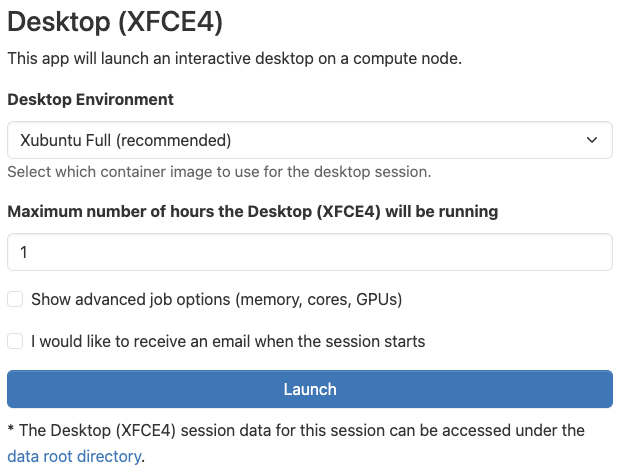The image size is (622, 475).
Task: Click the asterisk at the footnote start
Action: click(10, 430)
